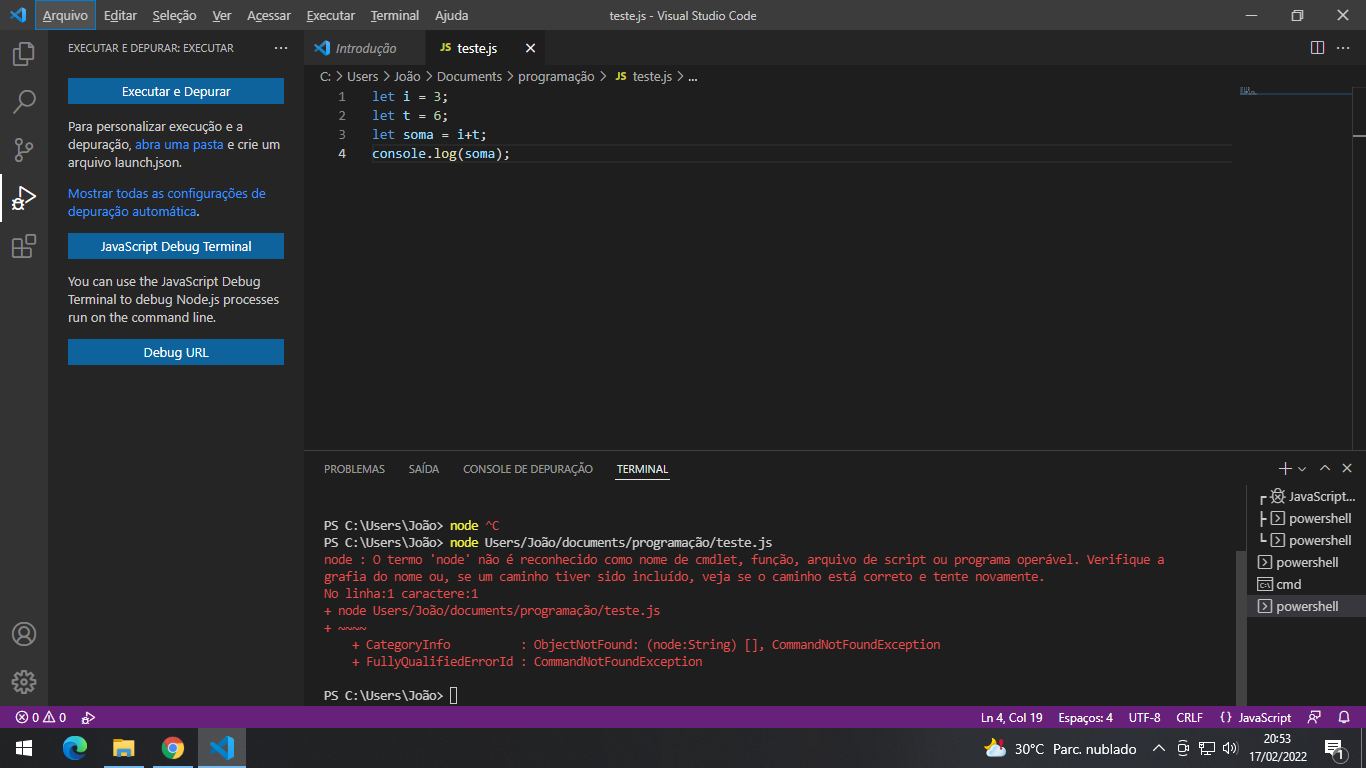Click errors and warnings status indicator
Image resolution: width=1366 pixels, height=768 pixels.
(x=40, y=717)
